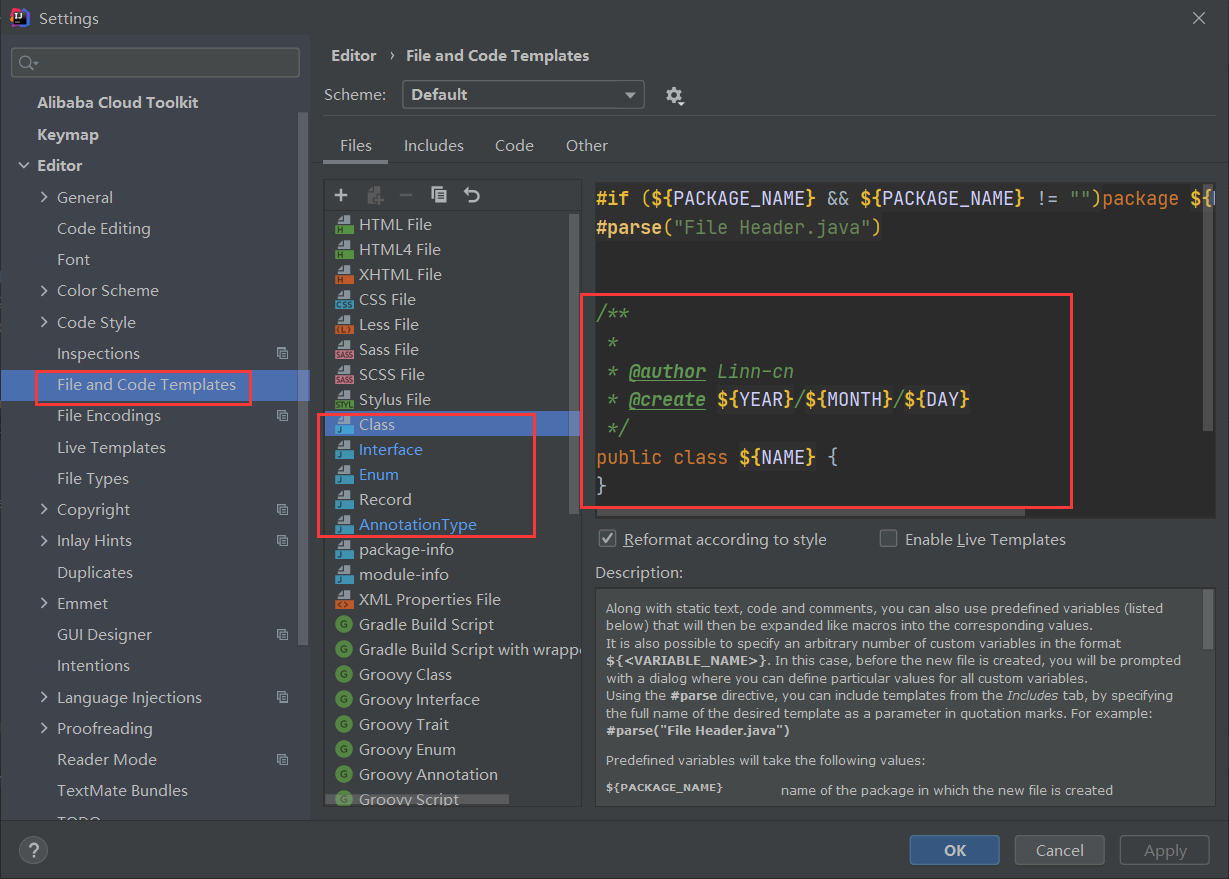Click the Copy Template icon
The height and width of the screenshot is (879, 1229).
(439, 195)
